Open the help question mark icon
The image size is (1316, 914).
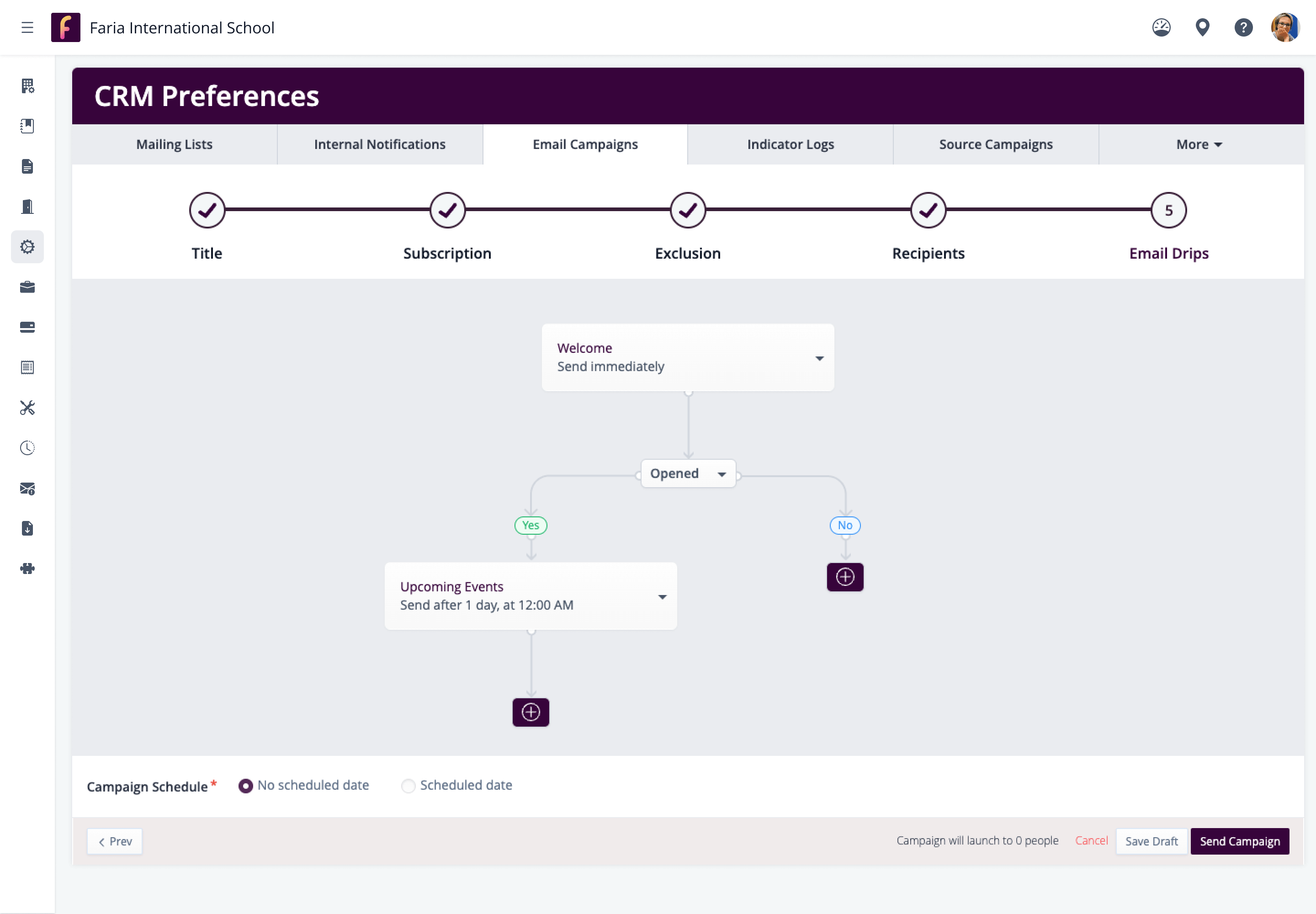tap(1243, 27)
